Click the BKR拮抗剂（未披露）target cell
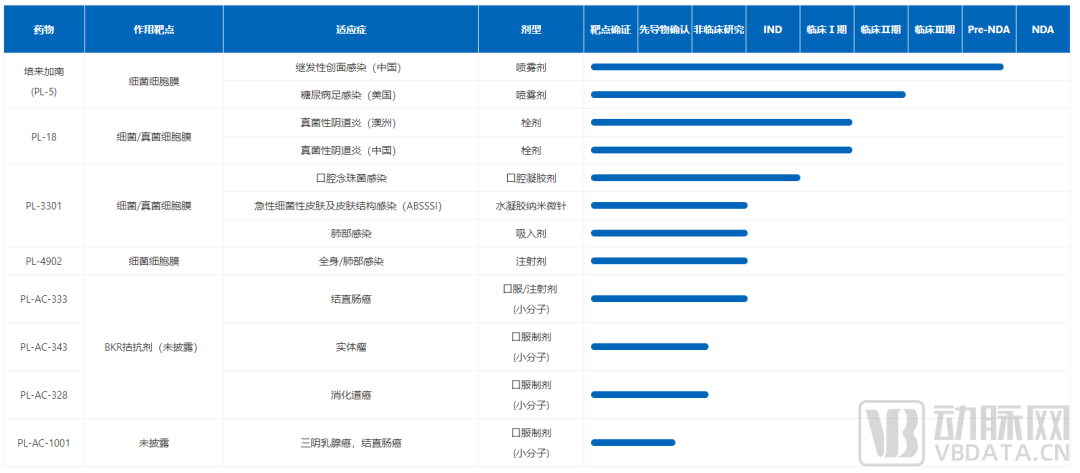Image resolution: width=1080 pixels, height=473 pixels. [x=154, y=347]
